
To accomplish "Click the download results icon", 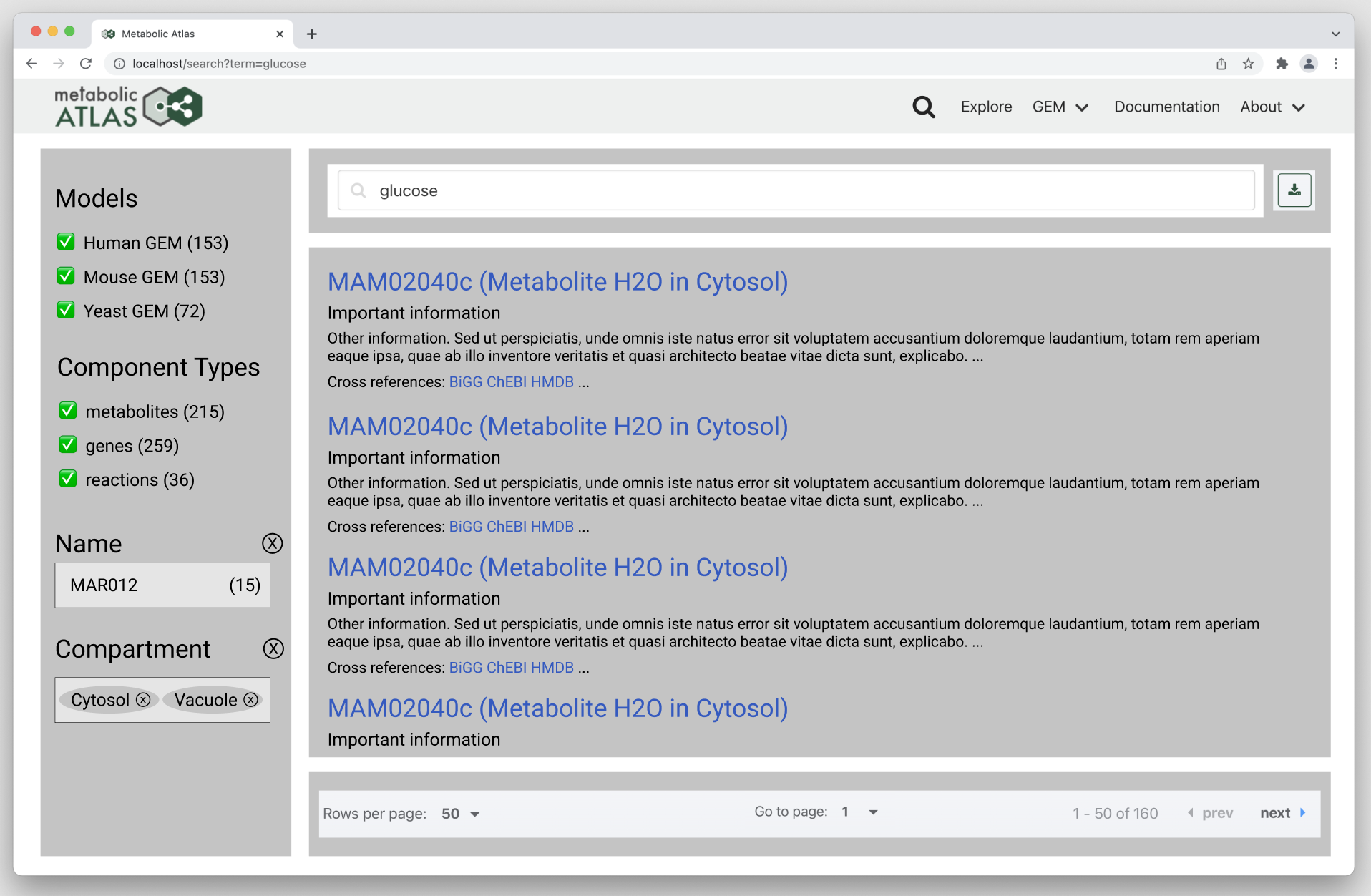I will [1293, 190].
